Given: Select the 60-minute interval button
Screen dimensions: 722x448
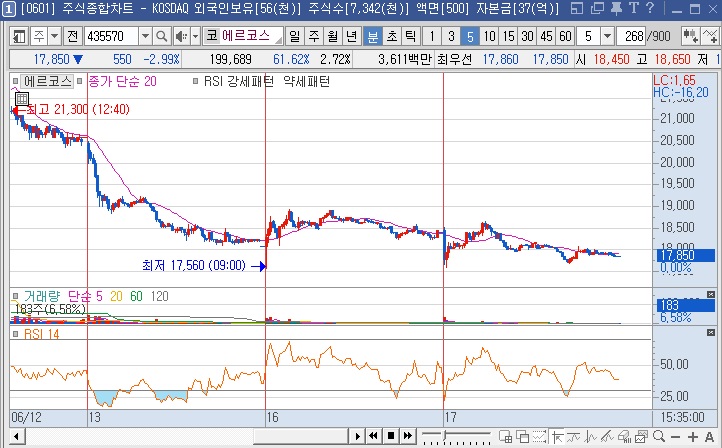Looking at the screenshot, I should tap(565, 36).
